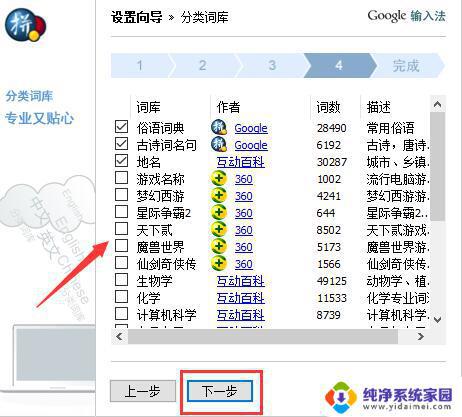Select wizard step 4
462x417 pixels.
click(339, 65)
